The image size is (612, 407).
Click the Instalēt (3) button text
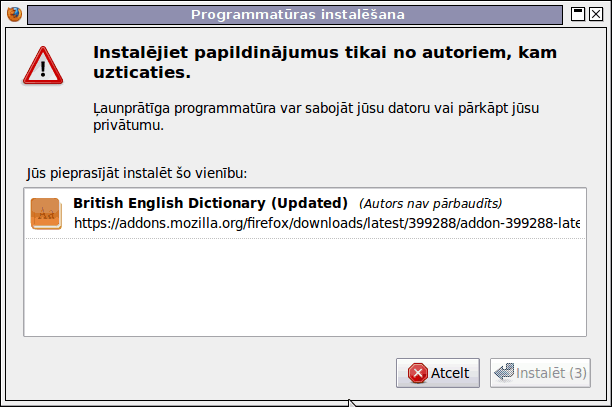551,373
